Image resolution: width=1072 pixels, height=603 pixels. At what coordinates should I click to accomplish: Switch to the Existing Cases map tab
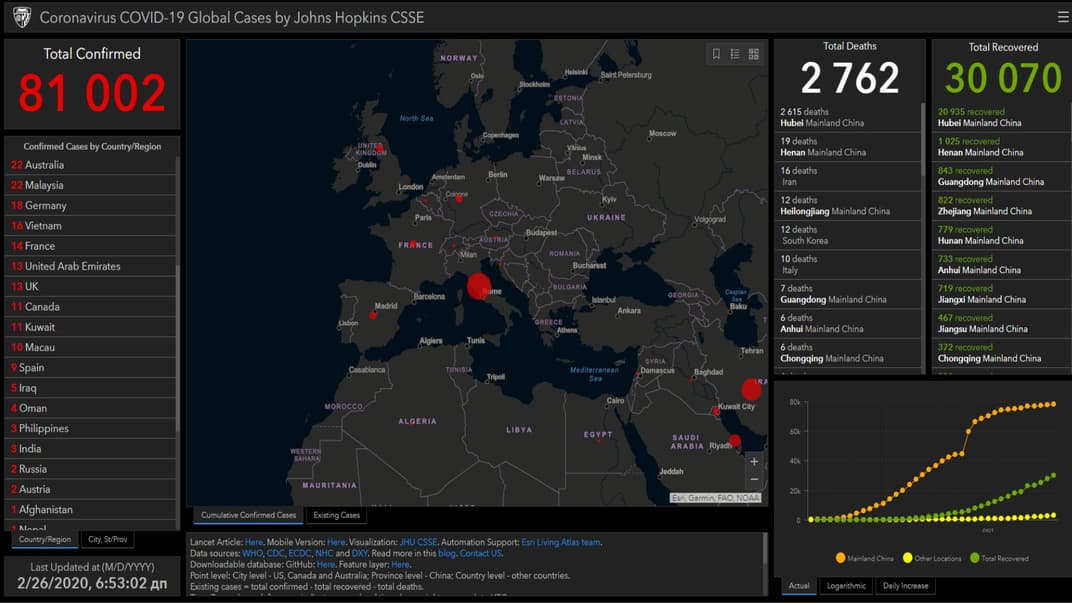(337, 515)
